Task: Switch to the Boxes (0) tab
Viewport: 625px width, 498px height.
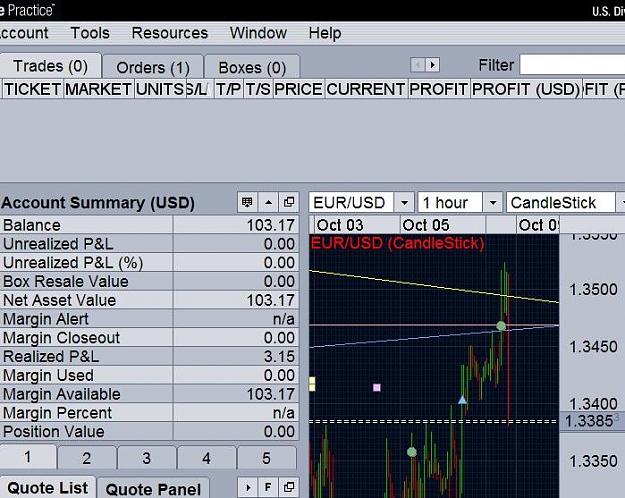Action: 252,67
